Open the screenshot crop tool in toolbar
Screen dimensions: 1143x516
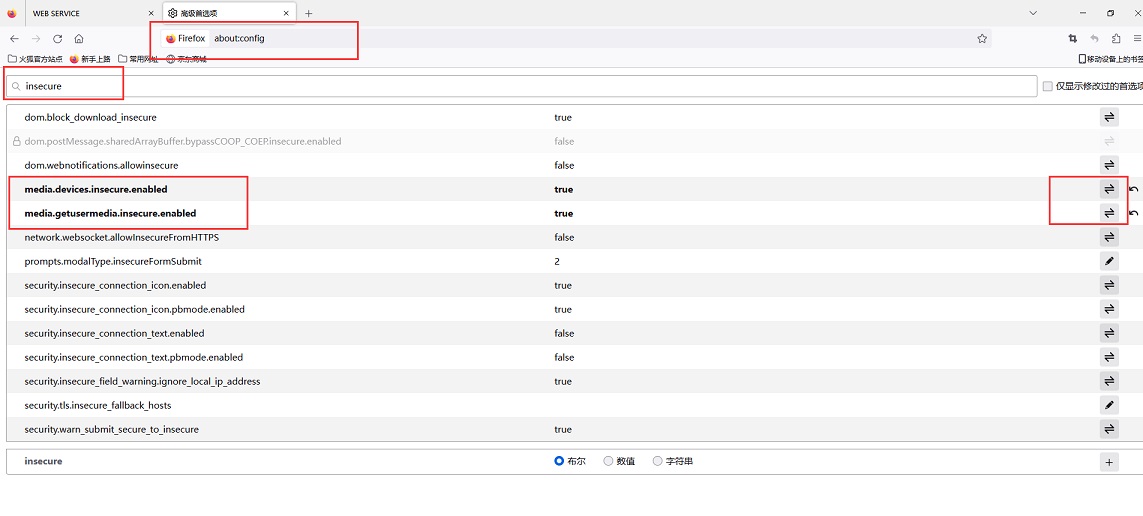coord(1072,39)
